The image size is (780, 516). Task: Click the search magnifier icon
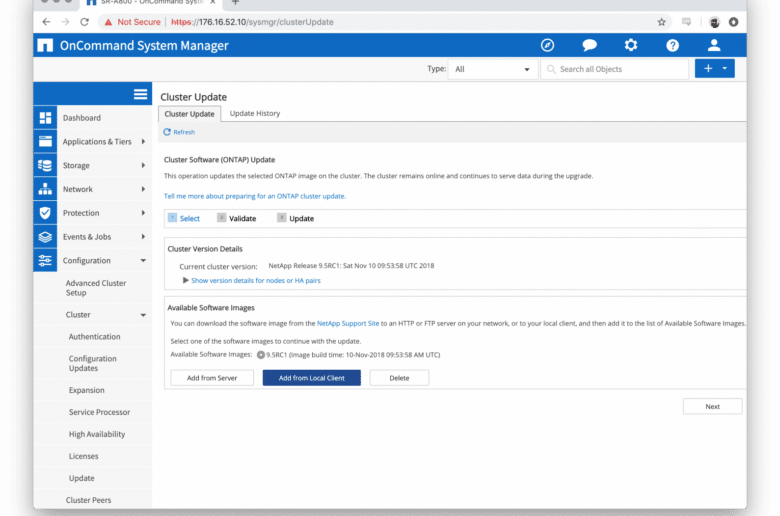[x=551, y=69]
